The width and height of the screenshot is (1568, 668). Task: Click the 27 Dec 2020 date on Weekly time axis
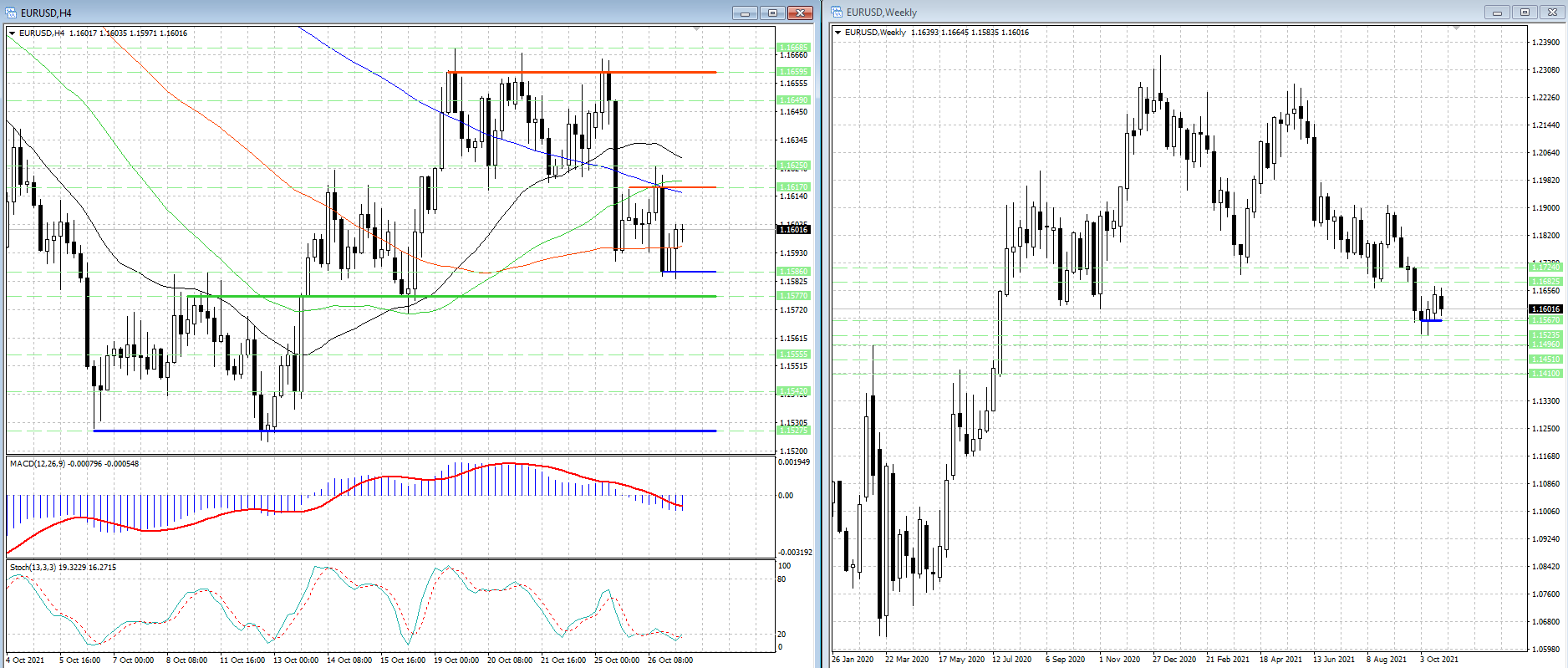tap(1173, 660)
